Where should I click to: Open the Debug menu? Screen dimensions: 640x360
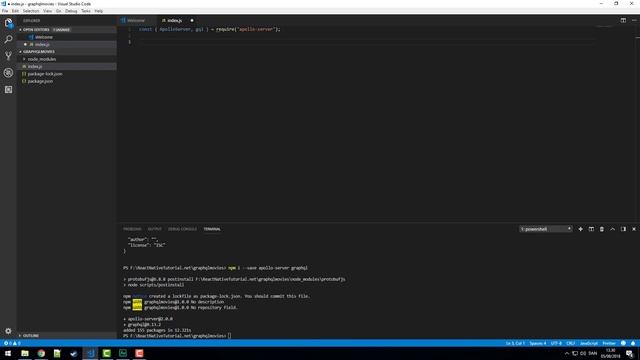click(71, 11)
